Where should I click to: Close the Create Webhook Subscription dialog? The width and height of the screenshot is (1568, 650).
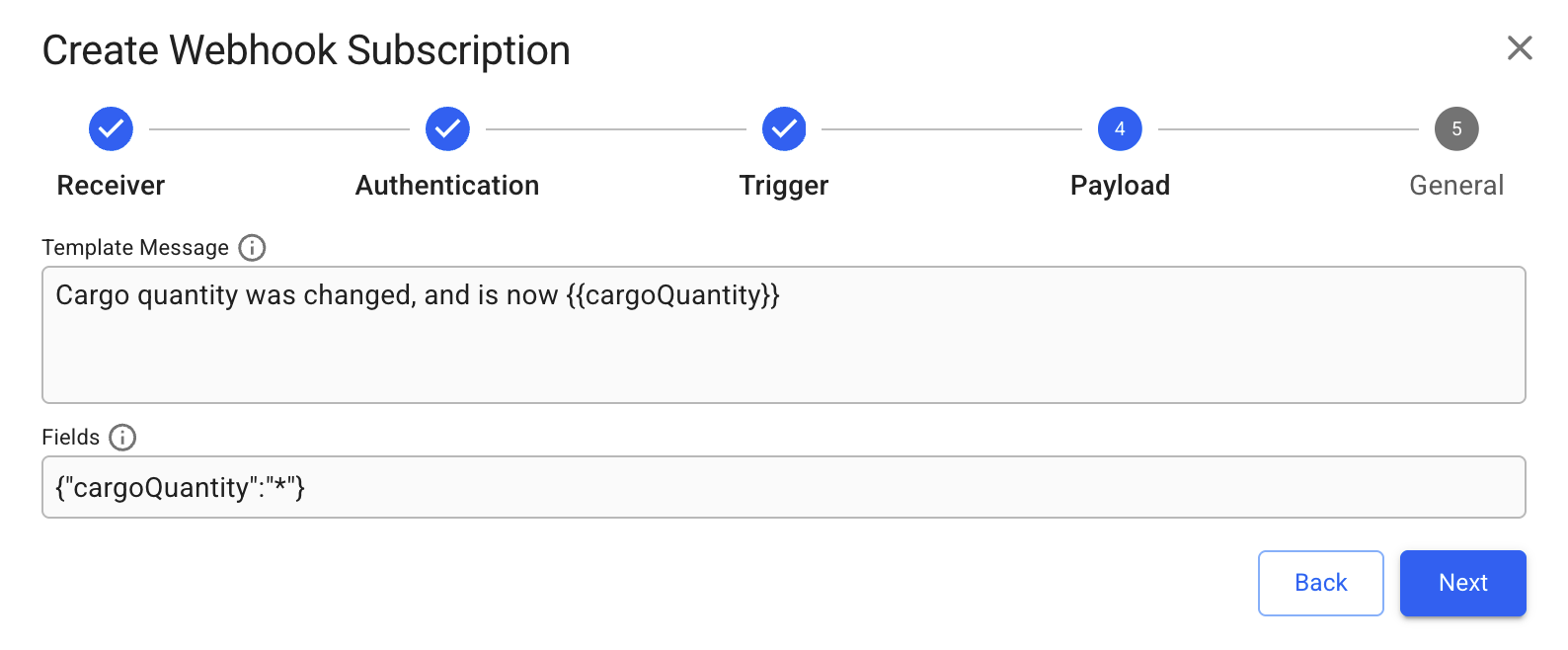pos(1520,47)
